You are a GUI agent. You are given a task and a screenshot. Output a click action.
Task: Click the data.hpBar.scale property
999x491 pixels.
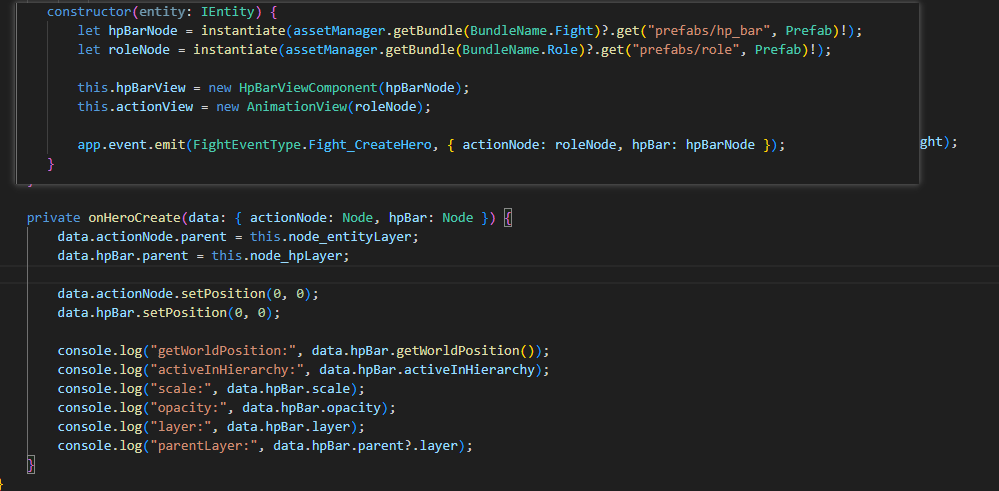(289, 388)
